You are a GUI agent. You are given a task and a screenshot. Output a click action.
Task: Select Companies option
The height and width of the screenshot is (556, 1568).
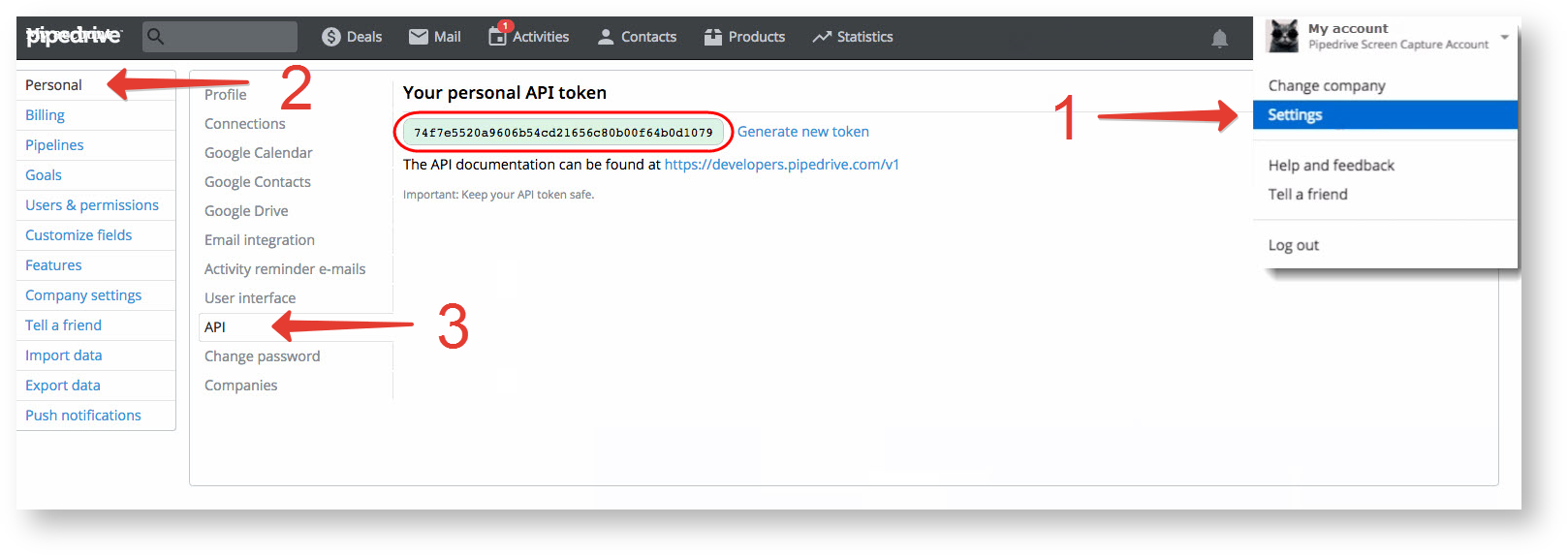click(x=241, y=386)
